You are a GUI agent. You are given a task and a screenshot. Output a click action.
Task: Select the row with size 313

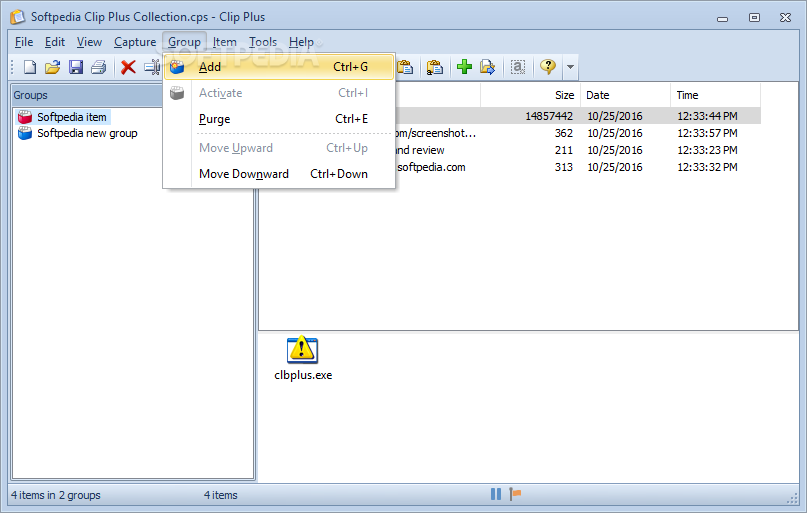tap(577, 167)
